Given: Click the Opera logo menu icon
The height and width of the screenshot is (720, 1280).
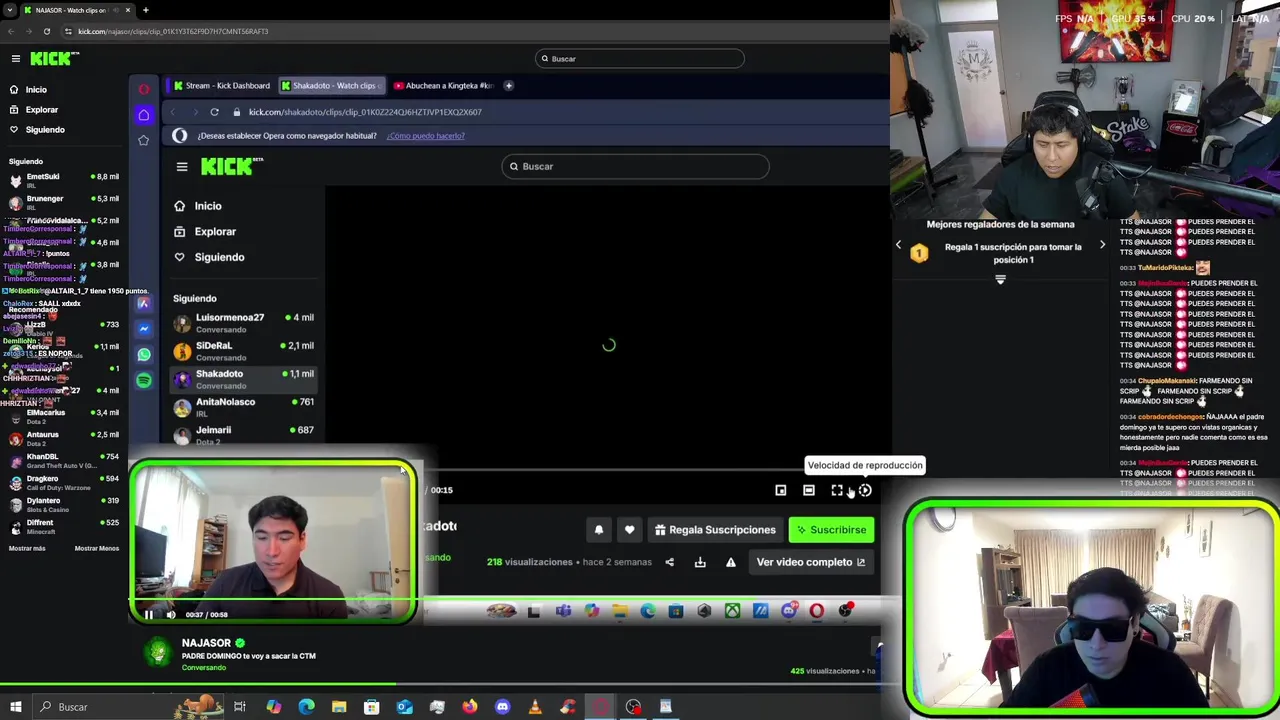Looking at the screenshot, I should (144, 89).
